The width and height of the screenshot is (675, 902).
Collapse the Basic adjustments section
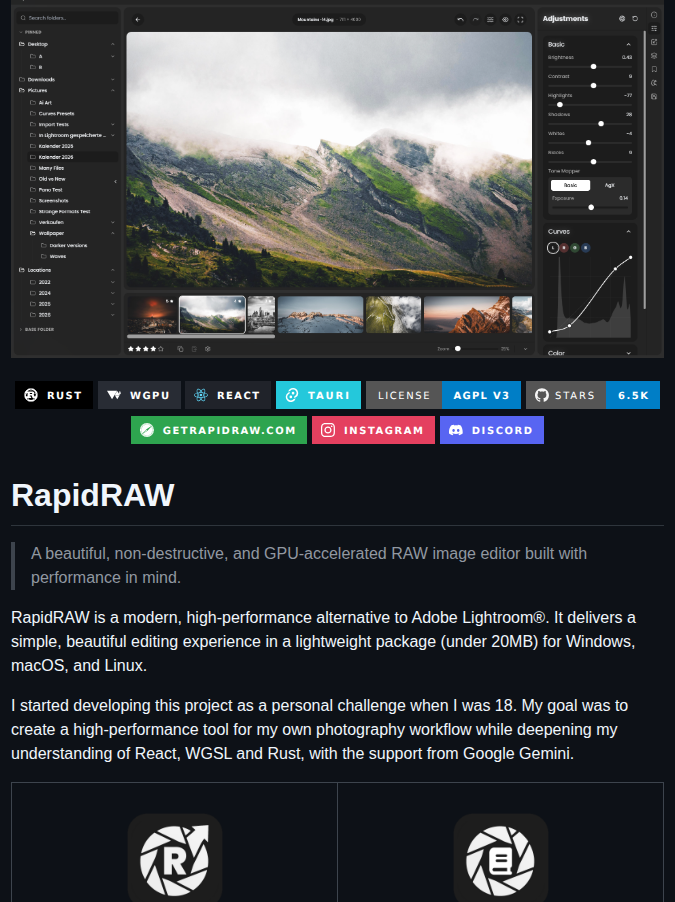(x=628, y=44)
